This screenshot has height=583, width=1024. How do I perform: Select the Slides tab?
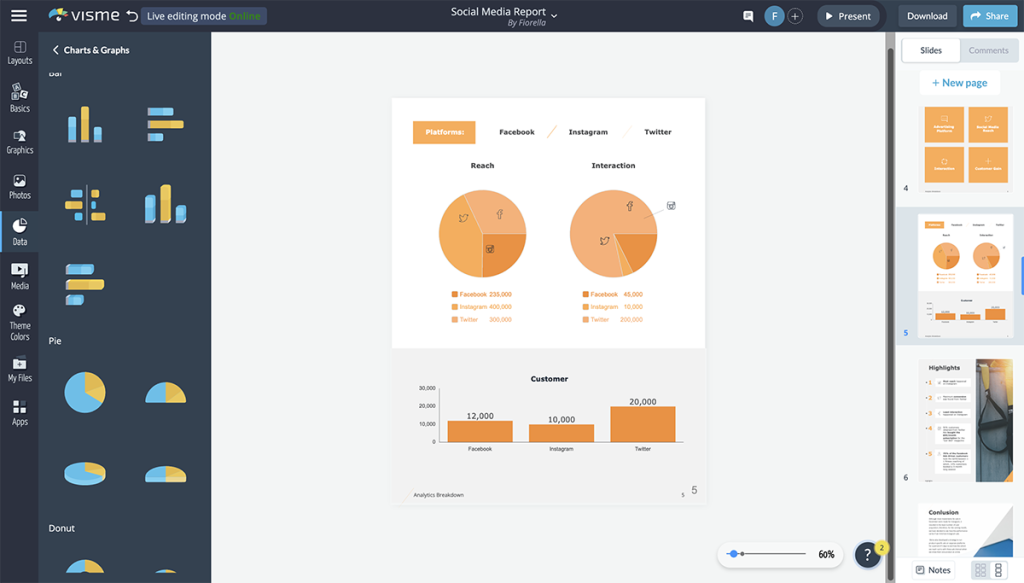930,50
